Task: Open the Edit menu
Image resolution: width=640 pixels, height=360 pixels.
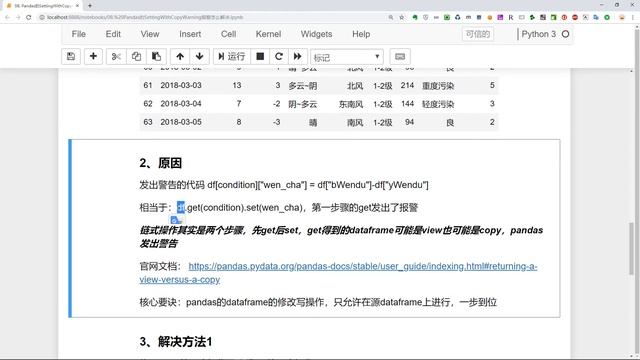Action: (113, 34)
